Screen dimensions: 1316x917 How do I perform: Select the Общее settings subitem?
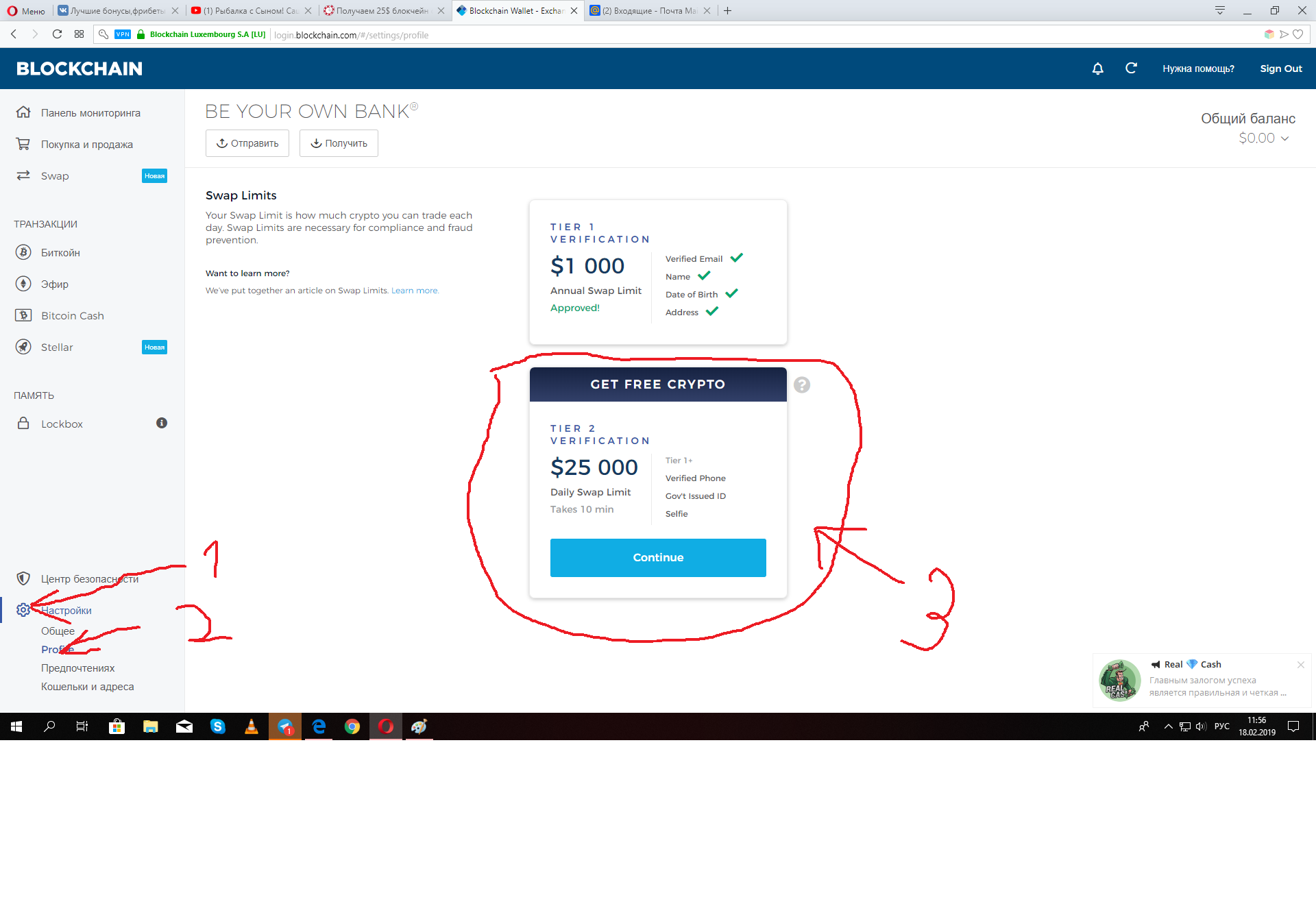click(x=58, y=631)
